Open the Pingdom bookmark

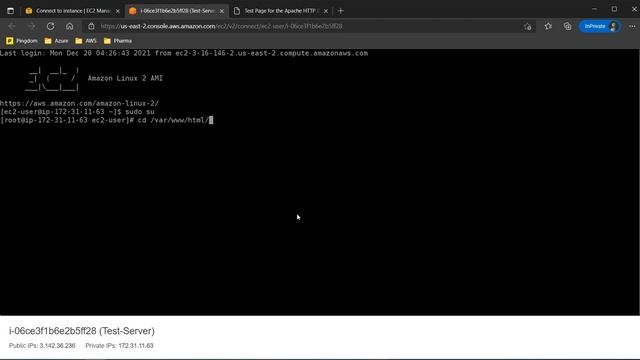[22, 41]
